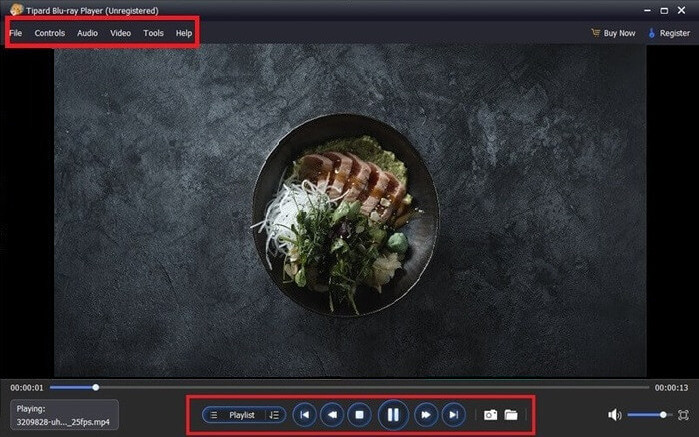Open the Controls menu
This screenshot has height=437, width=699.
point(50,33)
